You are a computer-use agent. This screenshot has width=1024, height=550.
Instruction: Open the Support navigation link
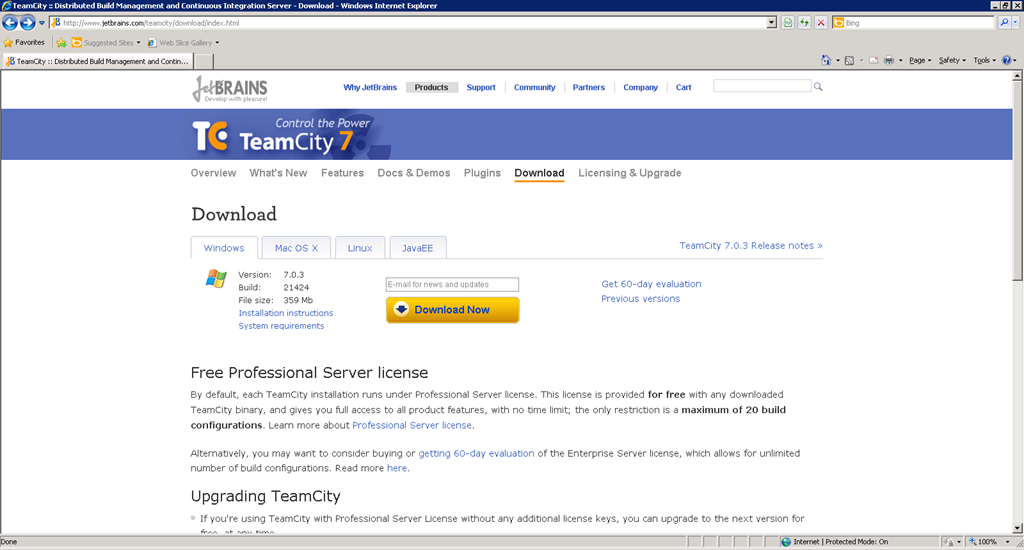pyautogui.click(x=481, y=88)
